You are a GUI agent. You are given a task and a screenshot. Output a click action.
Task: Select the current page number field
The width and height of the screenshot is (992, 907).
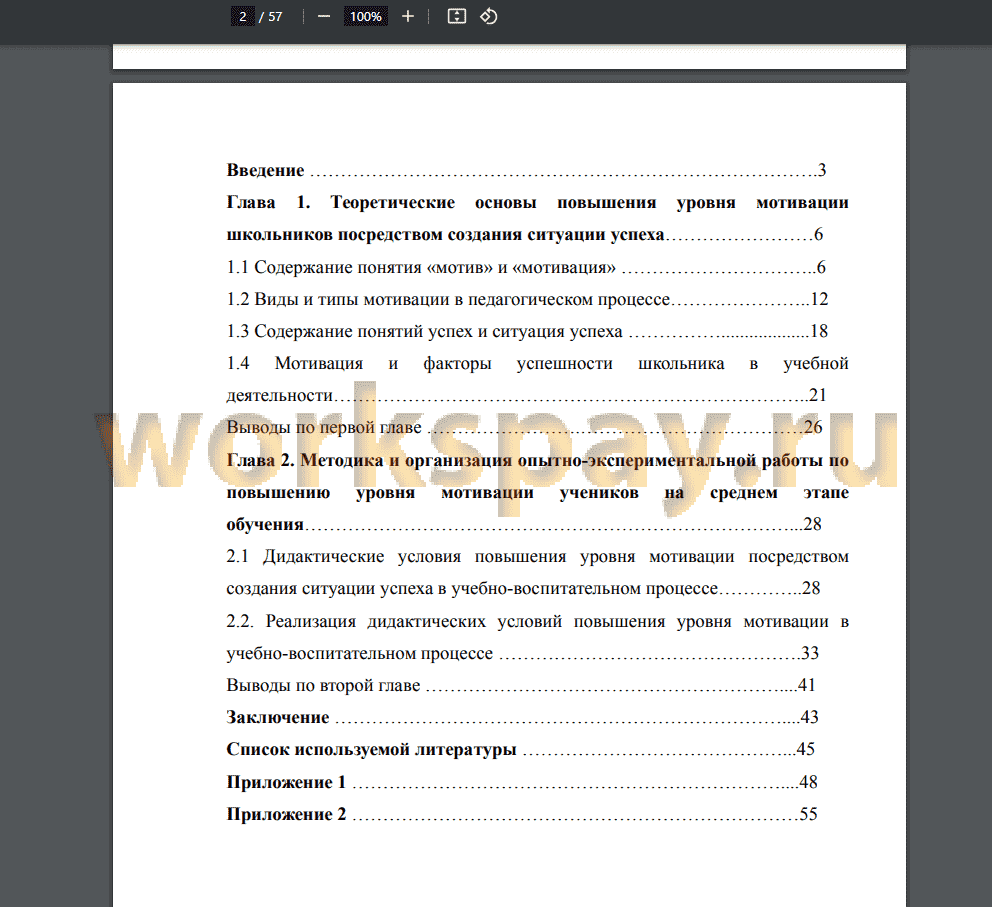click(x=242, y=16)
